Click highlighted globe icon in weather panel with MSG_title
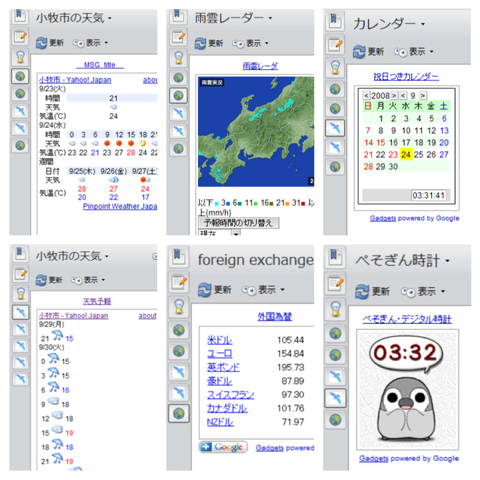Screen dimensions: 480x480 coord(20,76)
